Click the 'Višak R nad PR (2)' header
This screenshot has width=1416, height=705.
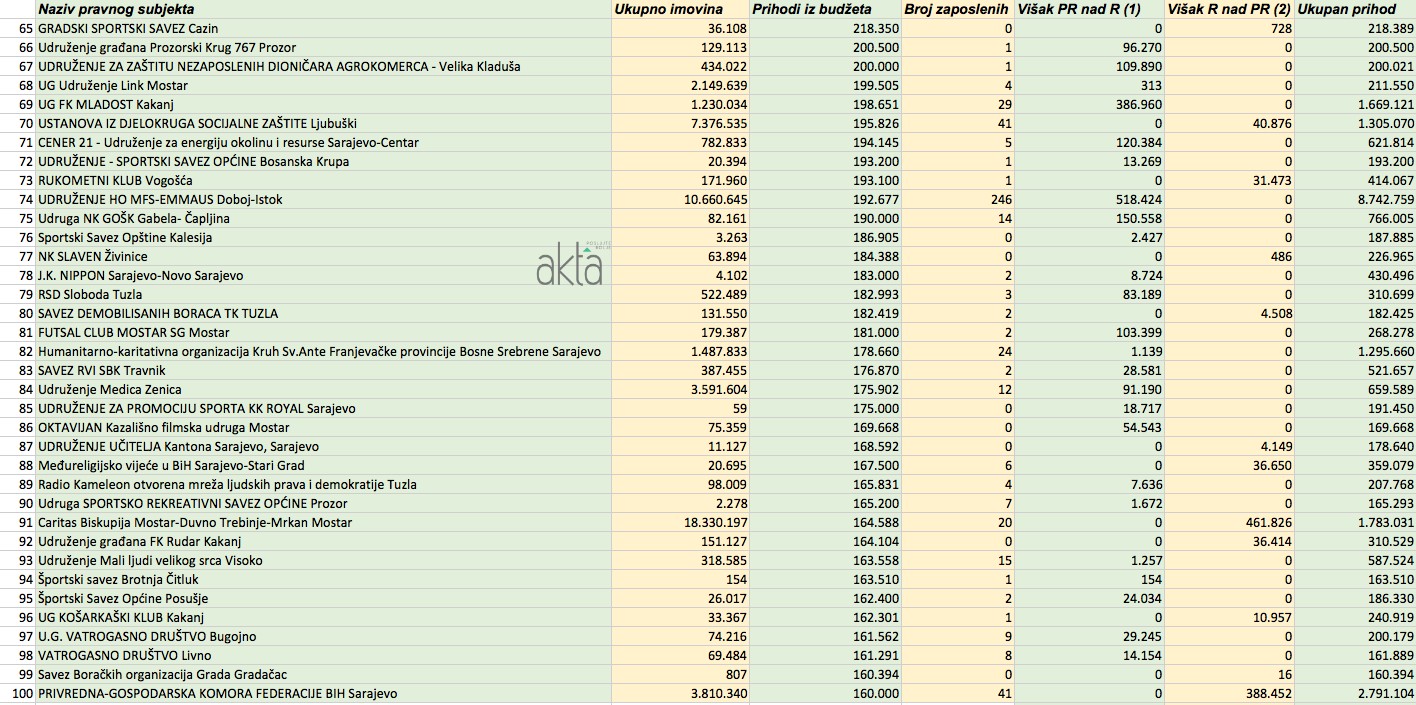[x=1228, y=9]
